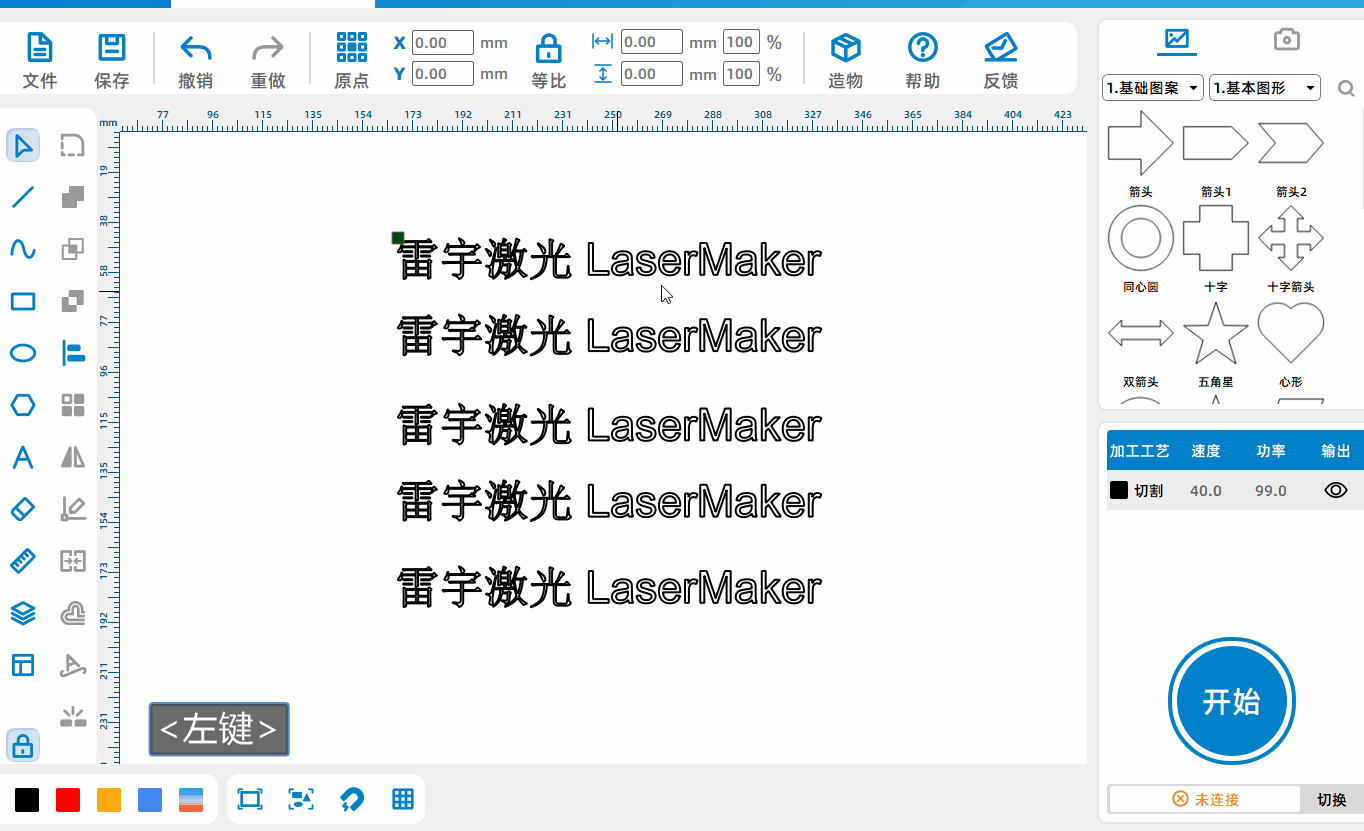
Task: Select the eraser tool
Action: tap(23, 509)
